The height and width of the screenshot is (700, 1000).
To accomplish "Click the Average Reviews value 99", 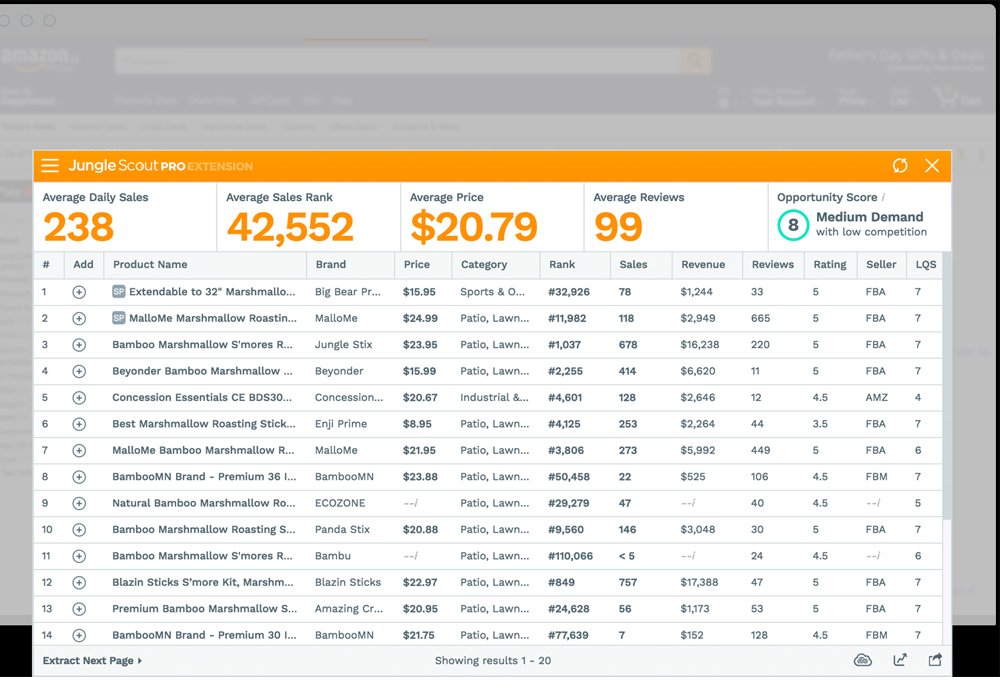I will 618,227.
